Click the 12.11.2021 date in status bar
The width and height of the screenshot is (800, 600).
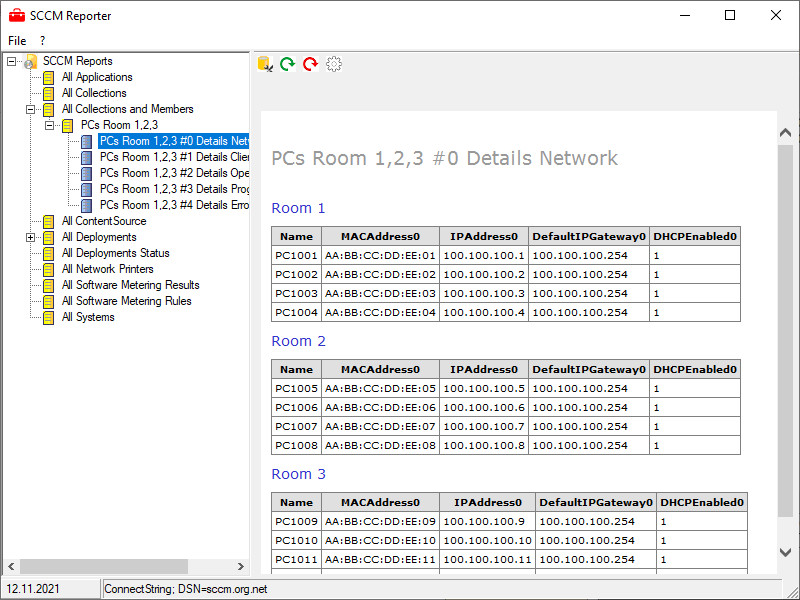tap(33, 589)
